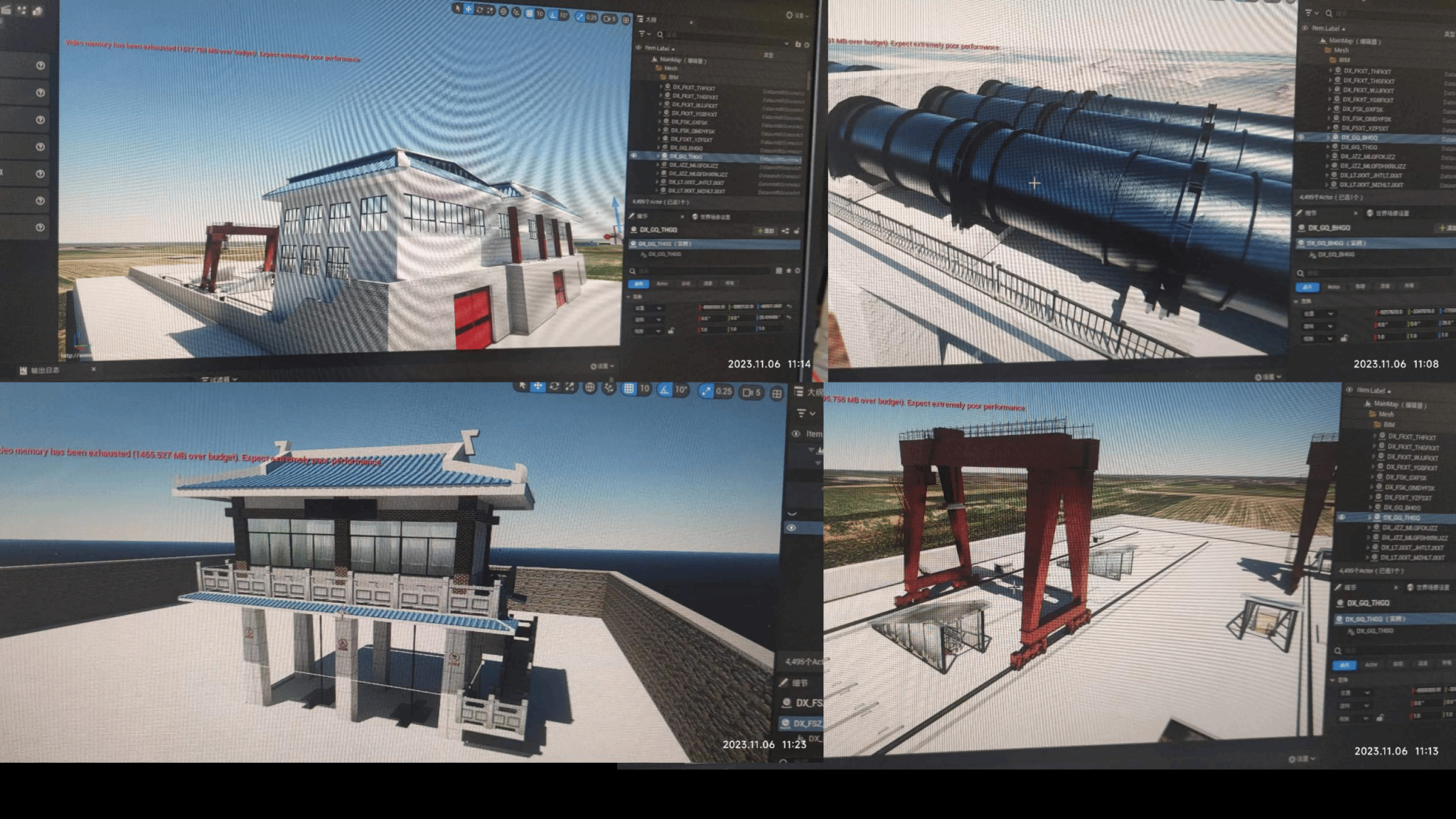
Task: Click the Item Label column header in the 11:13 photo
Action: (x=1371, y=391)
